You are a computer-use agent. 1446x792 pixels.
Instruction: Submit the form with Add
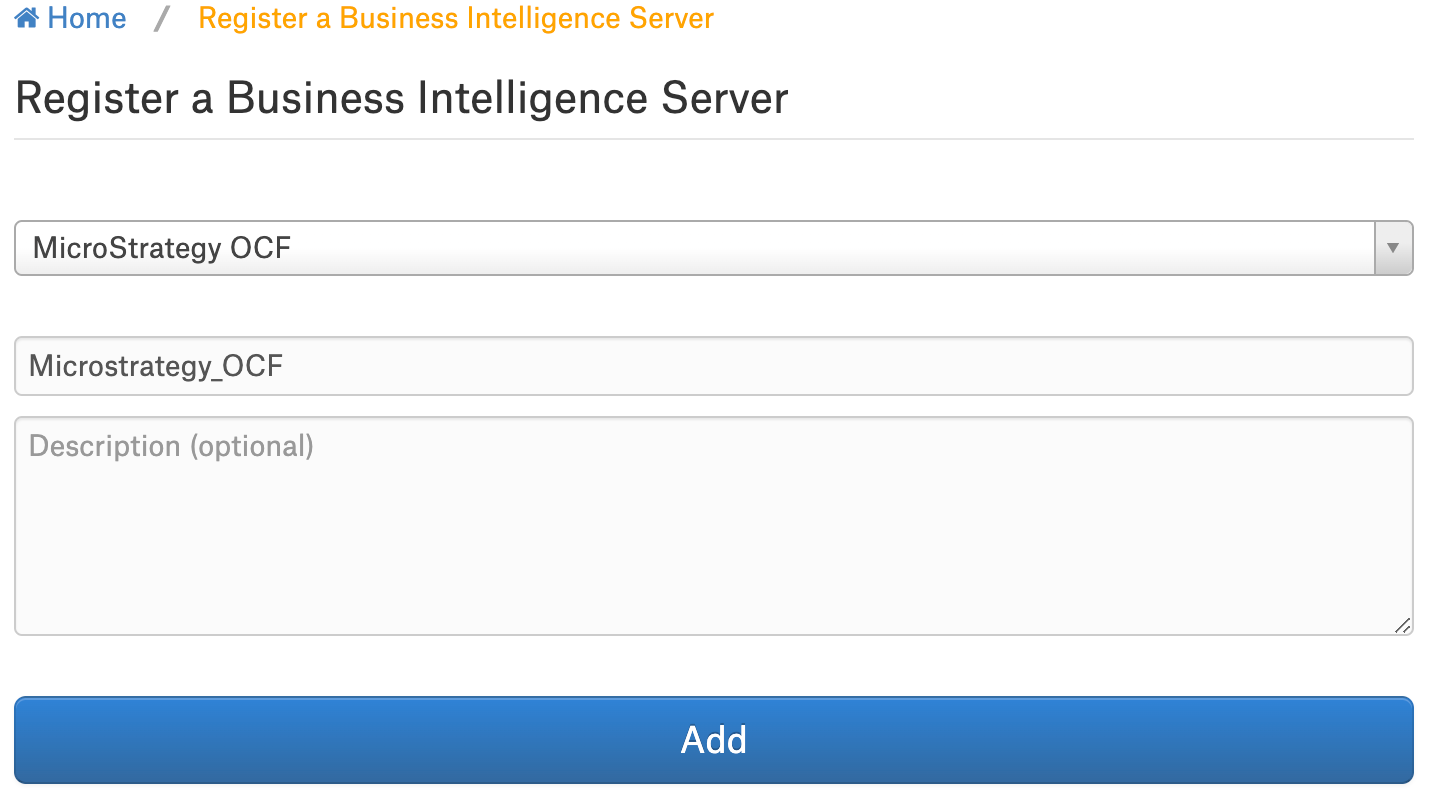(714, 740)
